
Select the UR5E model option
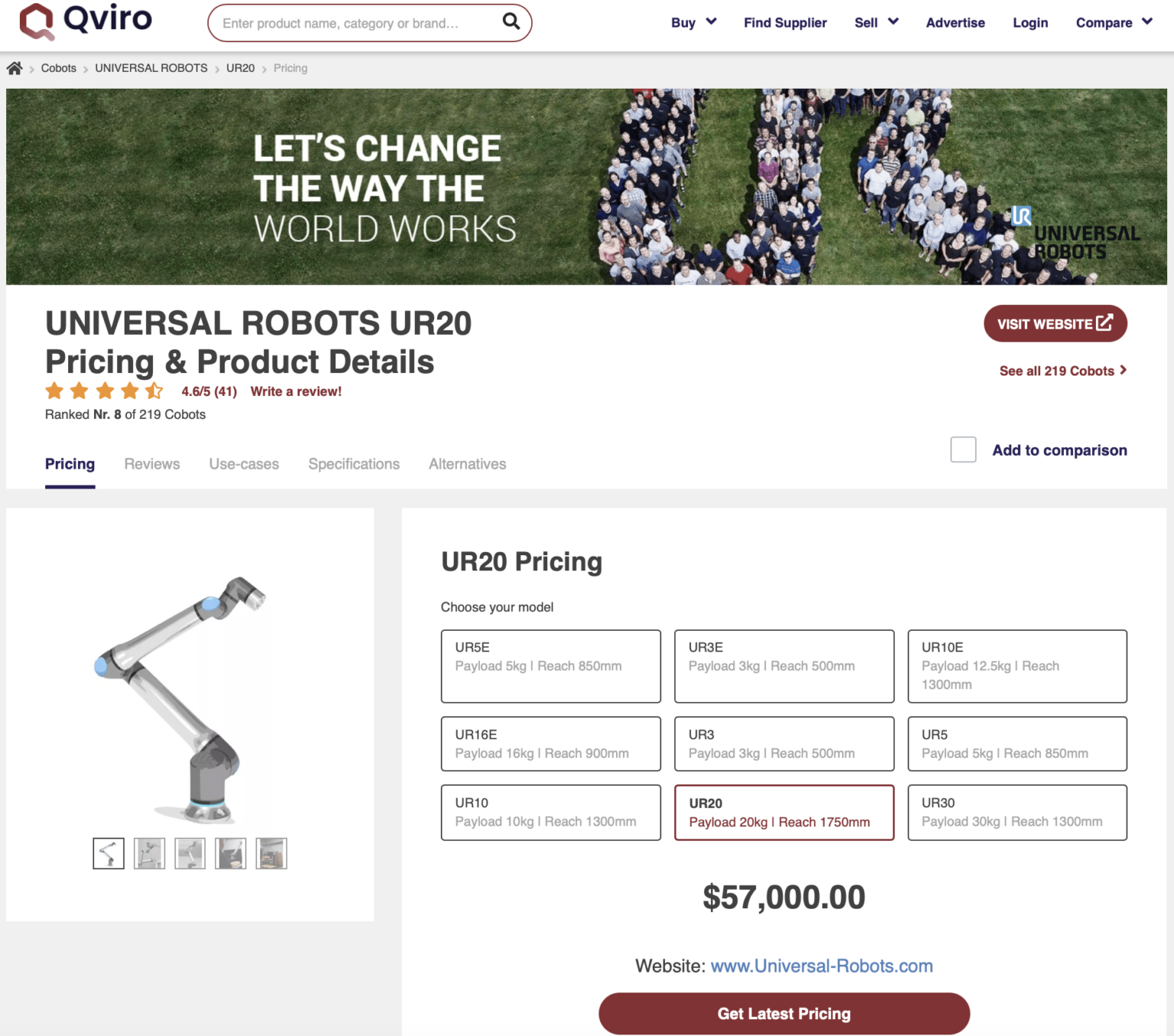(x=550, y=666)
